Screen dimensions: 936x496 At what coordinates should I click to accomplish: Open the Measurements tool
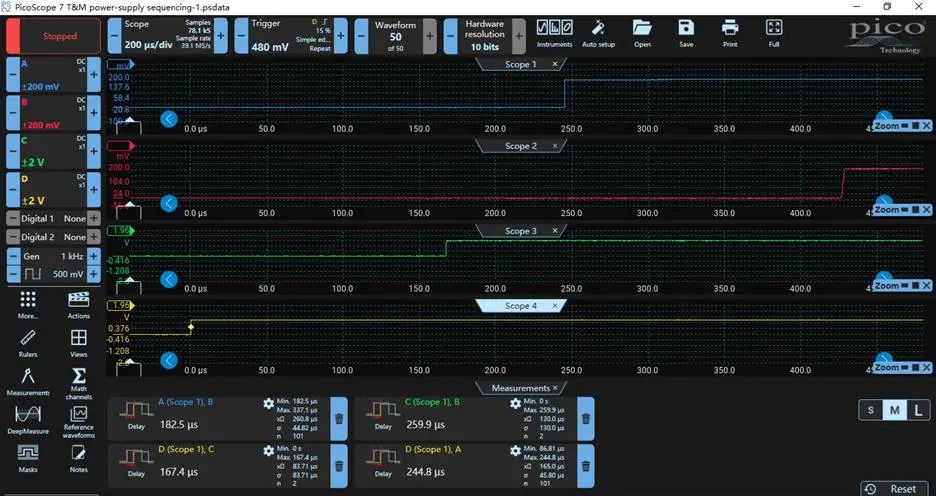click(27, 382)
